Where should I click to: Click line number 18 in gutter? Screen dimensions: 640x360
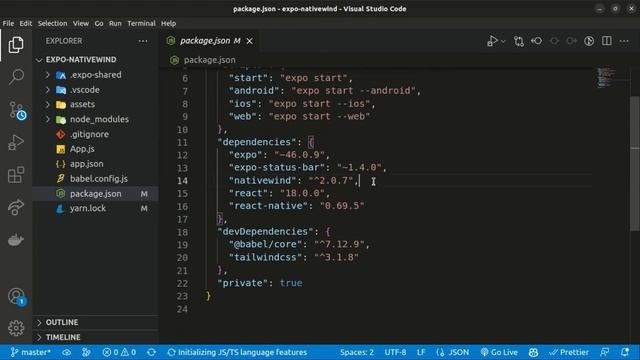coord(182,232)
